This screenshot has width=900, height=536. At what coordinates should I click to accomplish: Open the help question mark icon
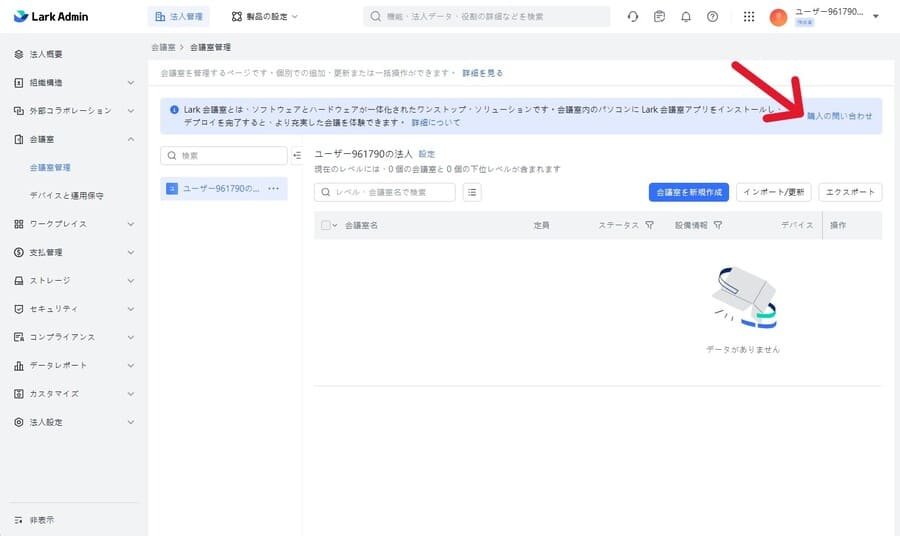[712, 17]
